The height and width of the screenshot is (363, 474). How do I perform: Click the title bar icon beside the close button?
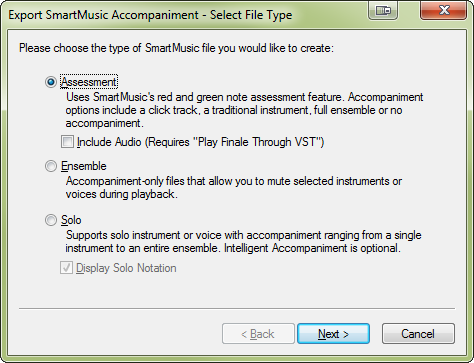point(383,10)
